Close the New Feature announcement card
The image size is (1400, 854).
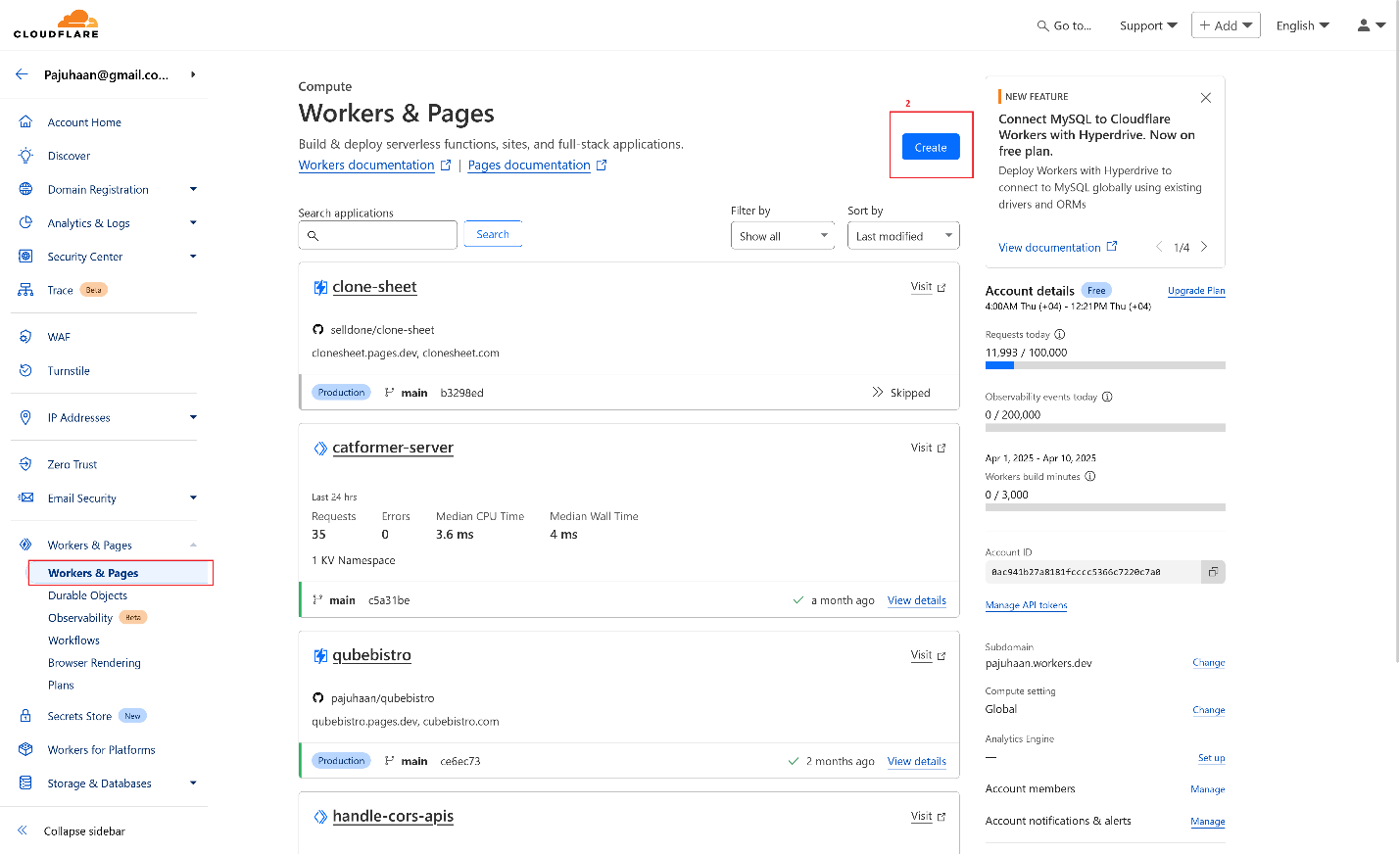pyautogui.click(x=1206, y=97)
